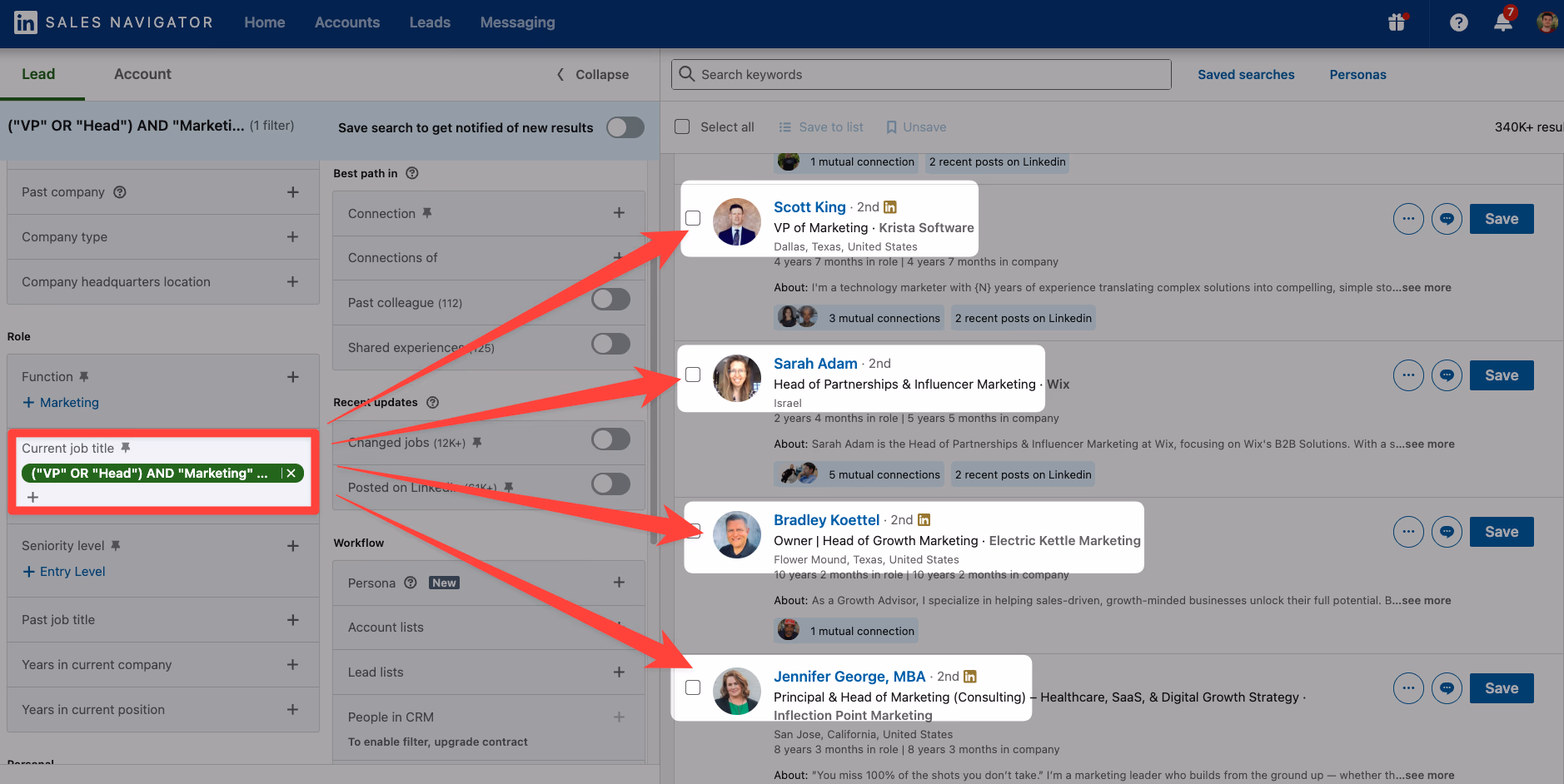Viewport: 1564px width, 784px height.
Task: Click the search magnifier icon
Action: click(686, 74)
